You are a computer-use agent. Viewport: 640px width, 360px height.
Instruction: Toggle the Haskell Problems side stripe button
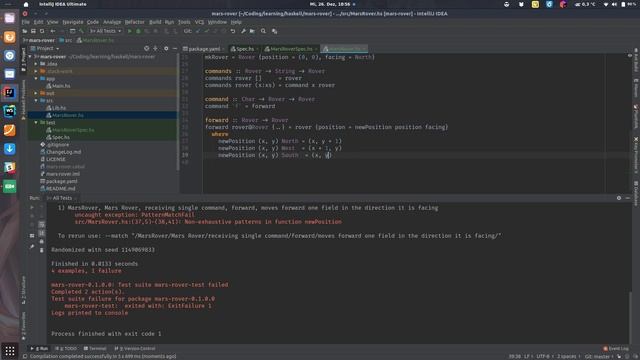(24, 99)
